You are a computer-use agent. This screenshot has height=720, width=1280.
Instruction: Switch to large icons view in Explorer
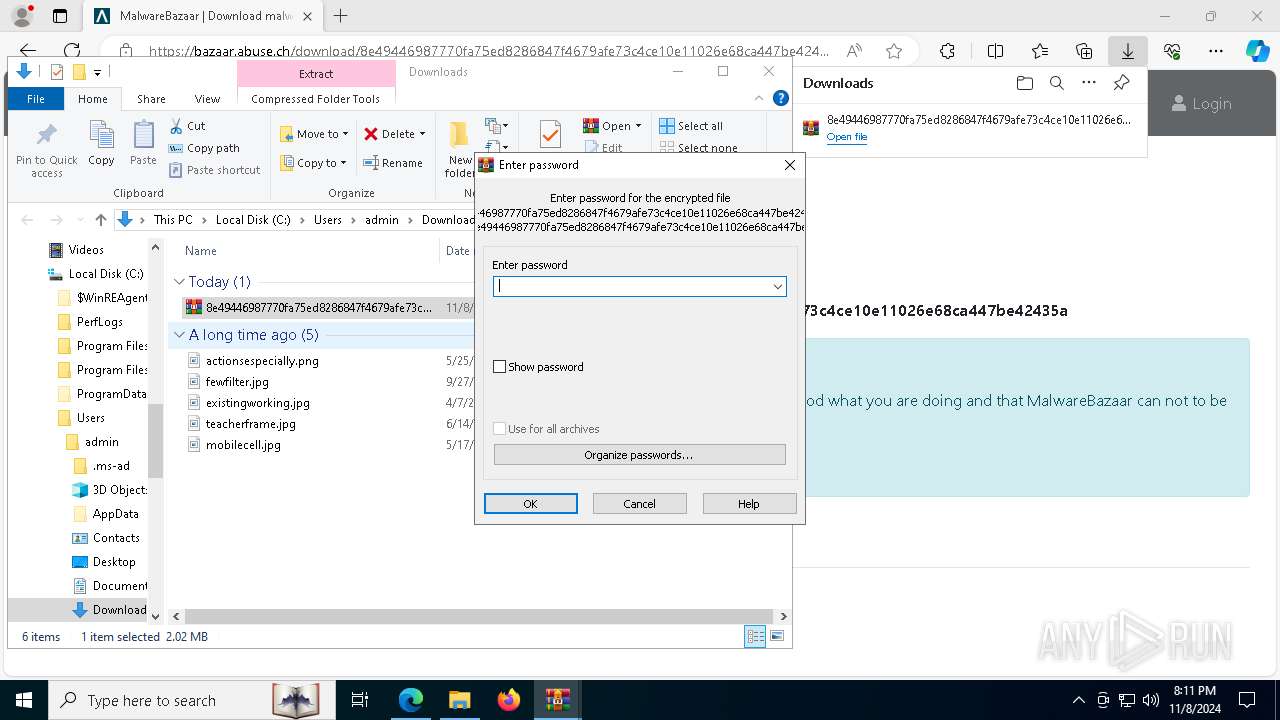[777, 636]
